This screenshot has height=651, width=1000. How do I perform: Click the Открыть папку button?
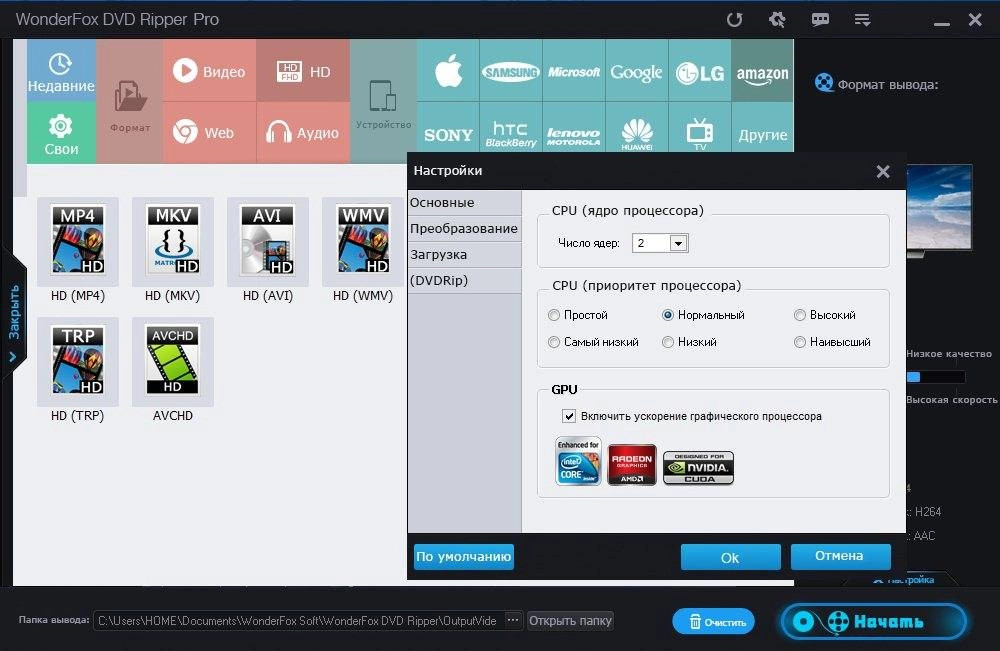(x=570, y=620)
